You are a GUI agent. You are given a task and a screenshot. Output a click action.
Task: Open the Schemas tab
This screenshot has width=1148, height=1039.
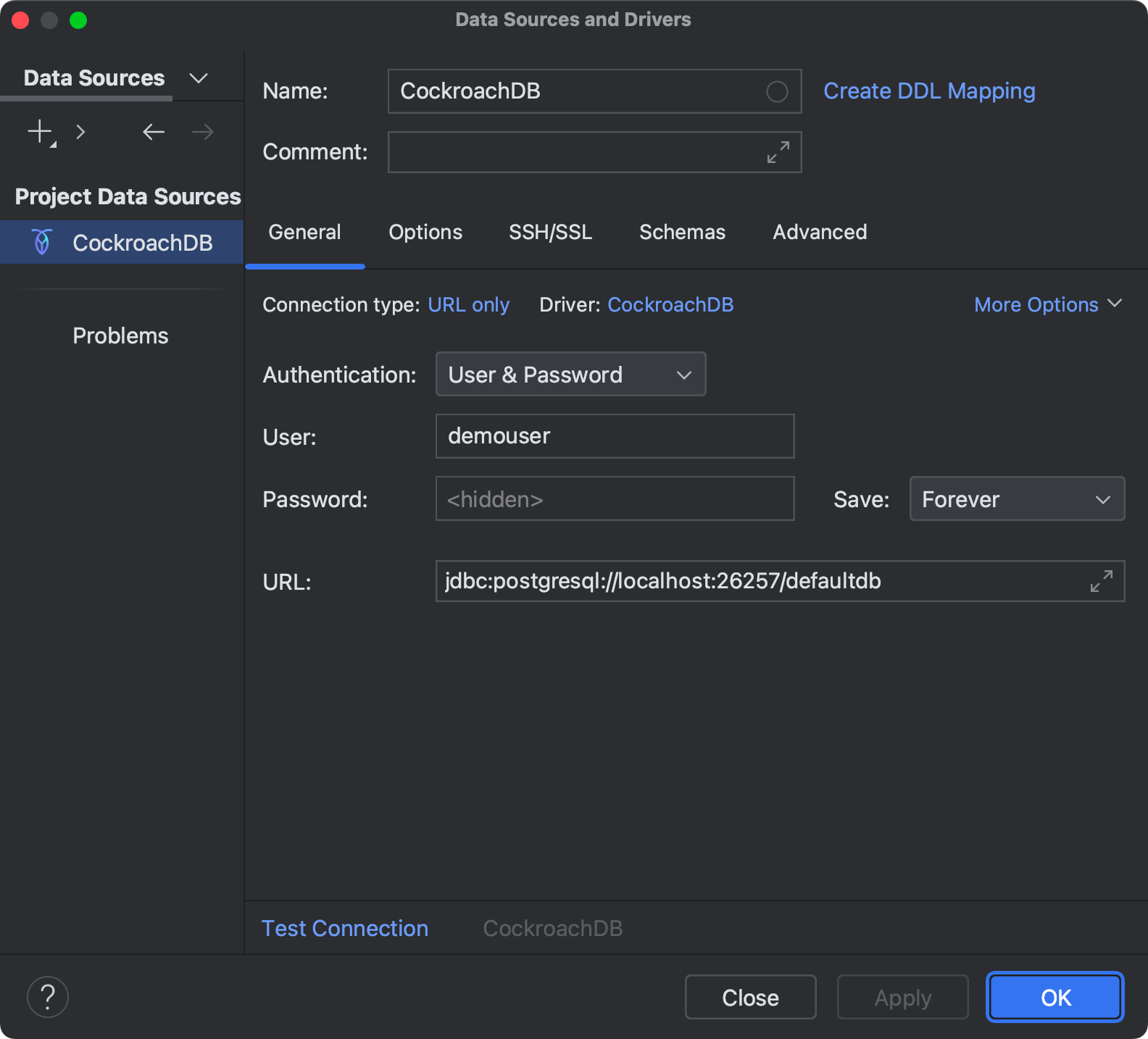click(x=682, y=233)
